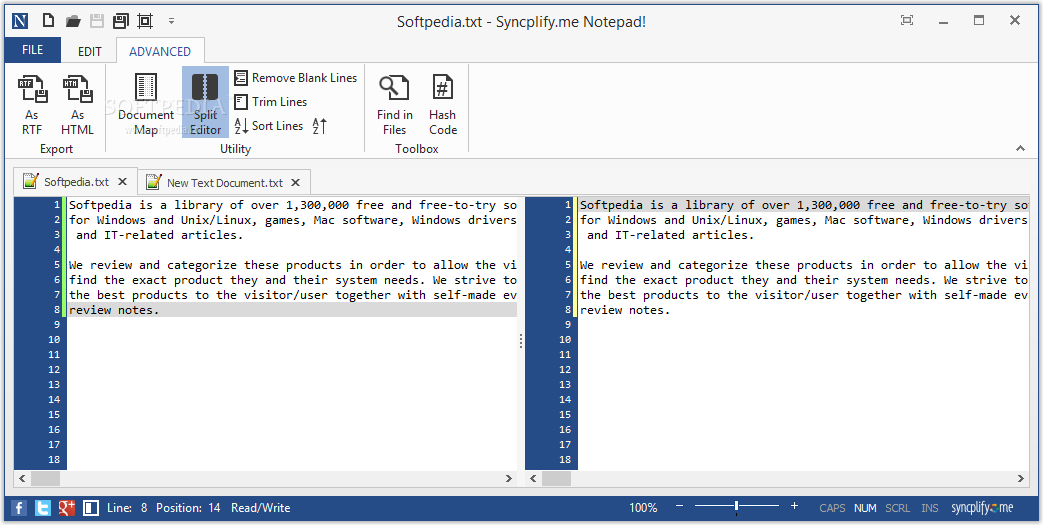Click line 1 text in right editor pane
The width and height of the screenshot is (1043, 525).
coord(803,205)
